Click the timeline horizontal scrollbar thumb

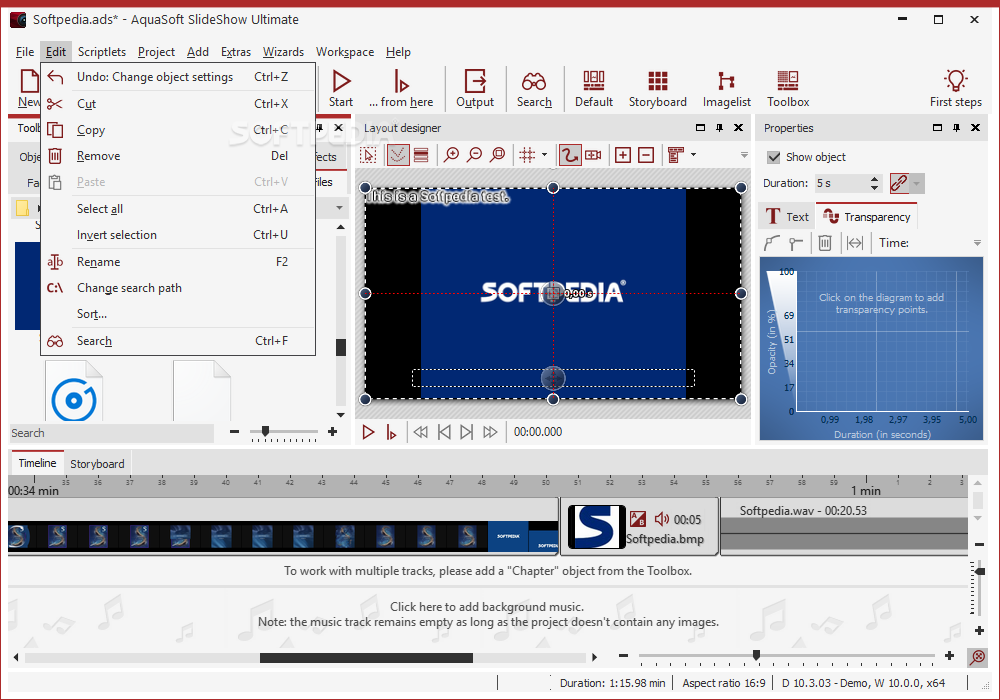[x=366, y=657]
